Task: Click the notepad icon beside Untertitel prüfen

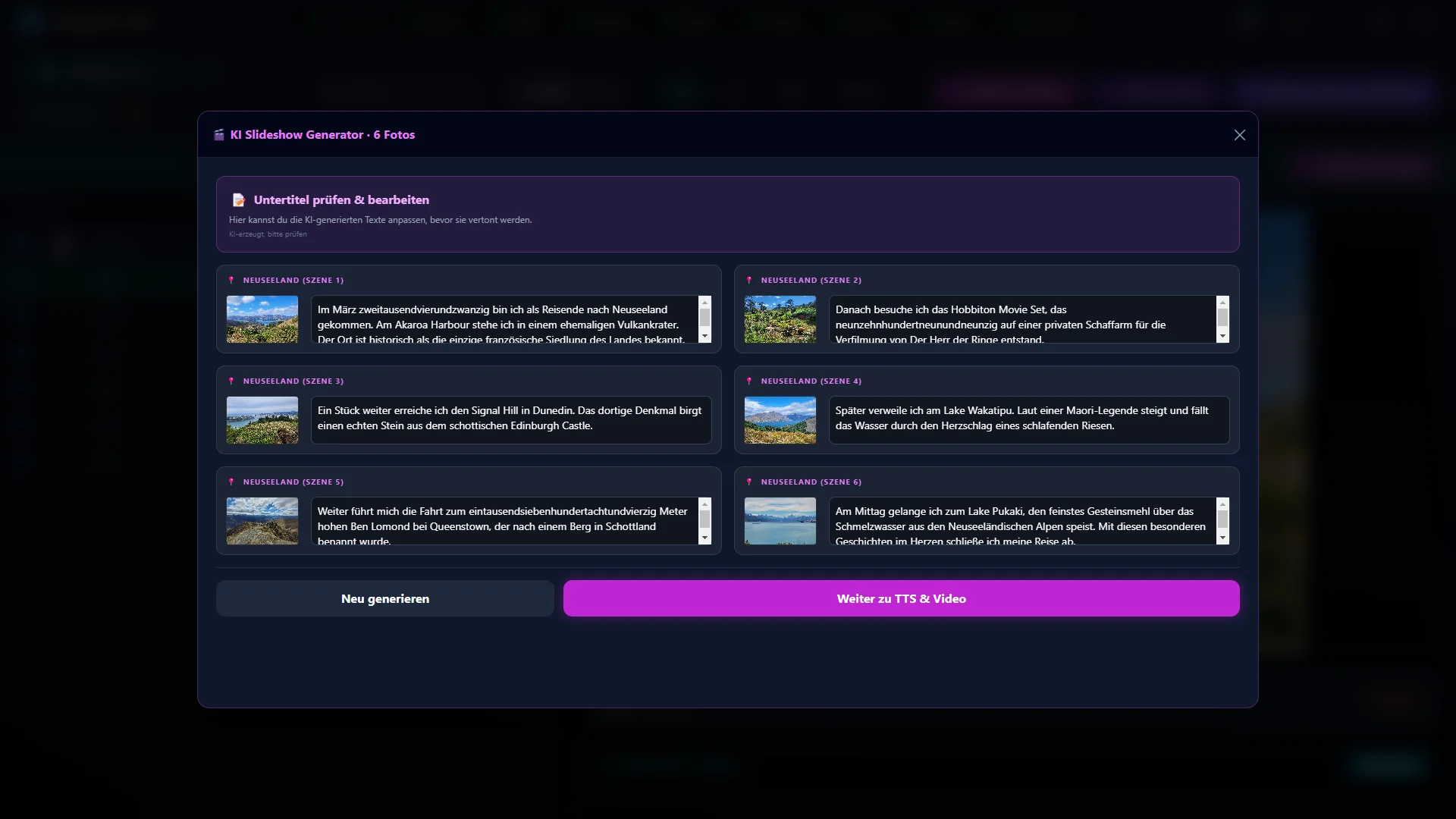Action: [x=239, y=200]
